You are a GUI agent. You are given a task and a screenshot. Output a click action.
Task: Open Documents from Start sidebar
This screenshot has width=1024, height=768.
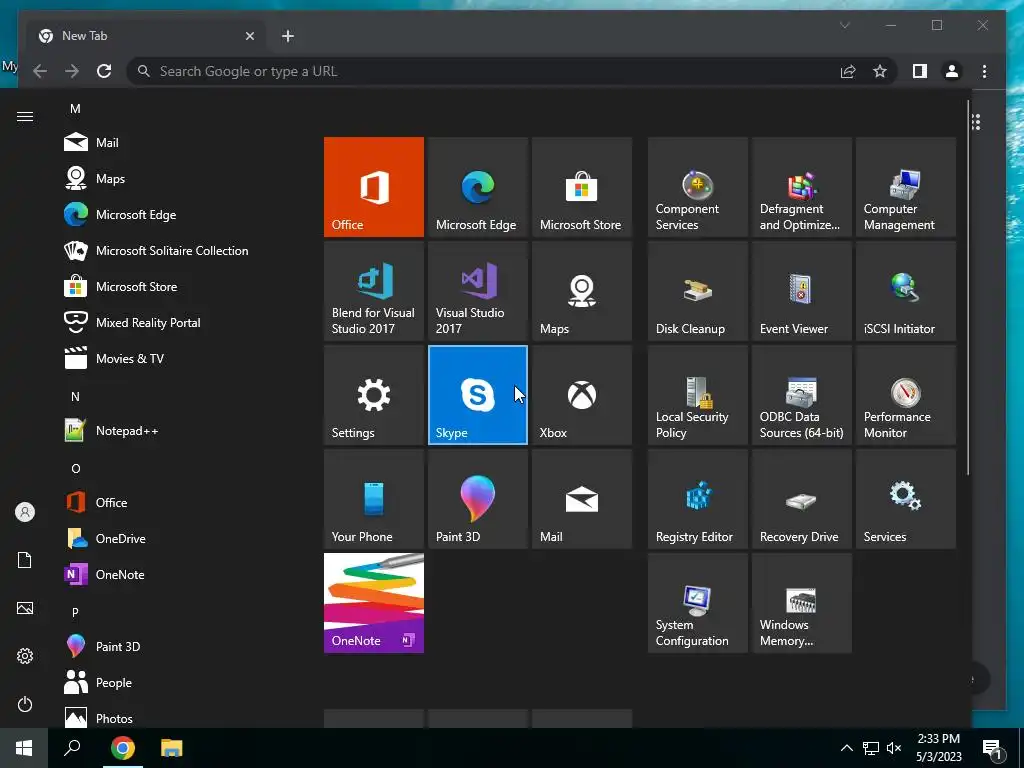(25, 560)
